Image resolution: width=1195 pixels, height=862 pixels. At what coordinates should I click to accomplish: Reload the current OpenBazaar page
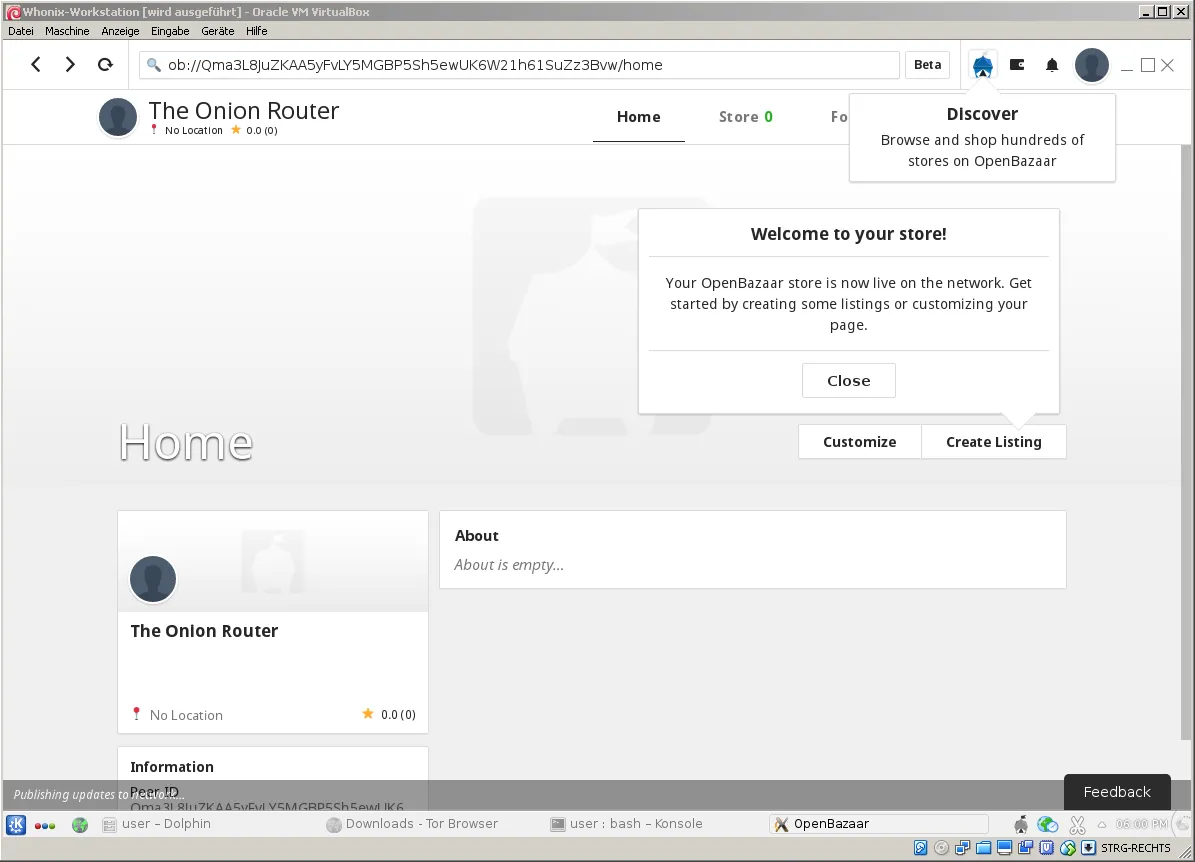[105, 65]
